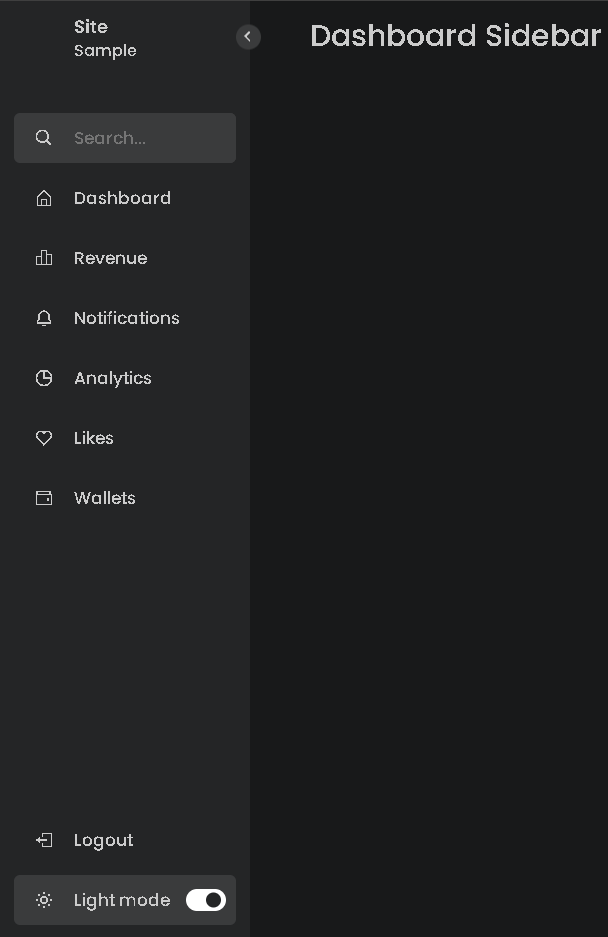Click the Light mode sun icon
Viewport: 608px width, 937px height.
43,900
